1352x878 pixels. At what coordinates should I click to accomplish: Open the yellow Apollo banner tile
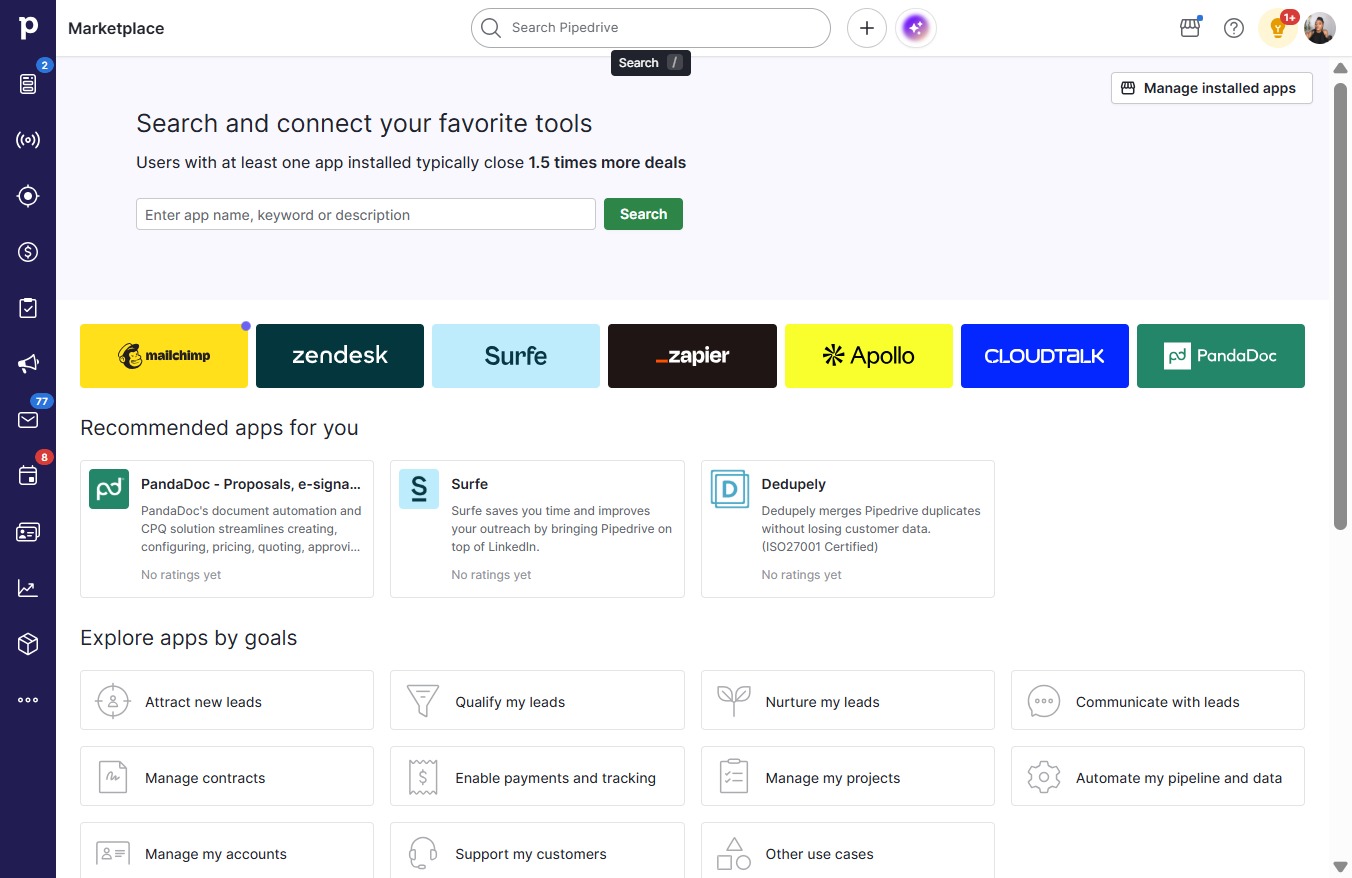click(x=869, y=356)
